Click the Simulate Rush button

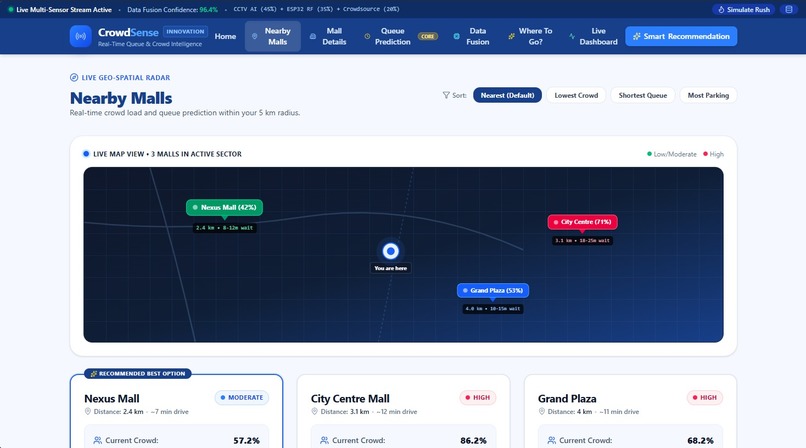[743, 9]
